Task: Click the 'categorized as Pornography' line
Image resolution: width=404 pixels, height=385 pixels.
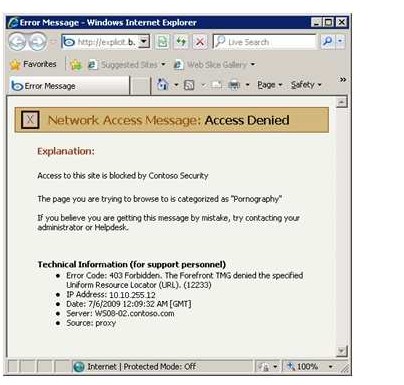Action: click(x=160, y=199)
